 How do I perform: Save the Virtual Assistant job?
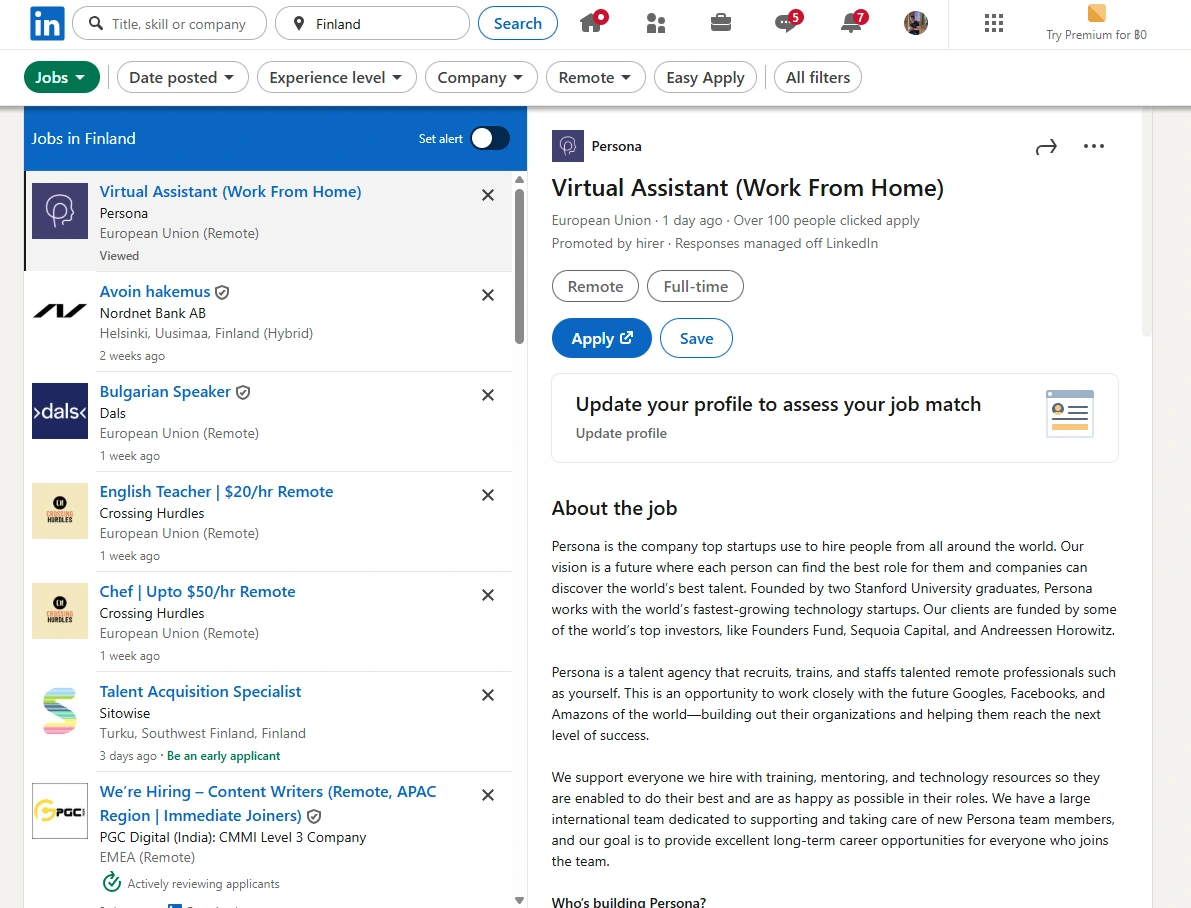pos(696,338)
